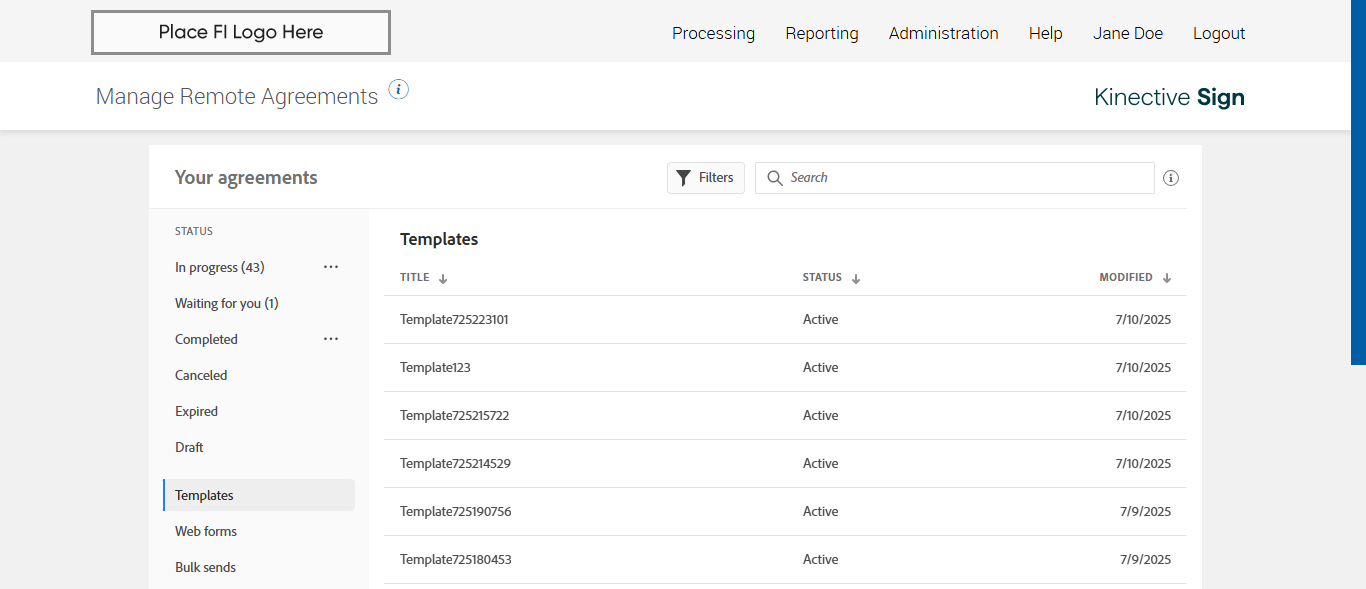Open the Jane Doe user menu
The height and width of the screenshot is (589, 1366).
(1127, 33)
